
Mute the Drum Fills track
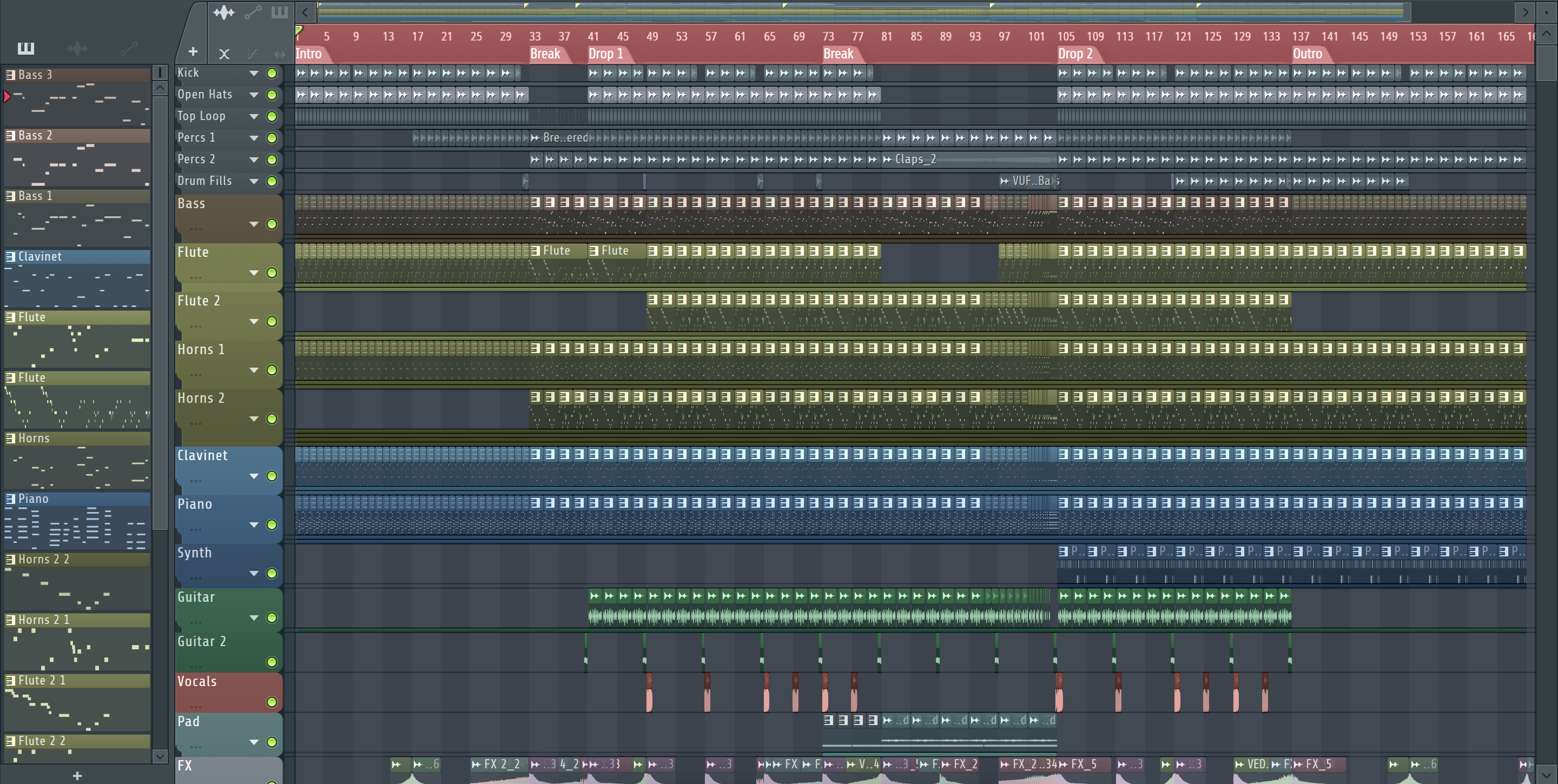point(272,181)
